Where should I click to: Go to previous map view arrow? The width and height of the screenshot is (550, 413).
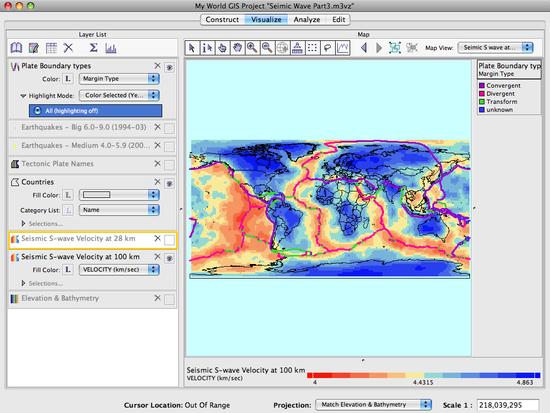pos(364,47)
